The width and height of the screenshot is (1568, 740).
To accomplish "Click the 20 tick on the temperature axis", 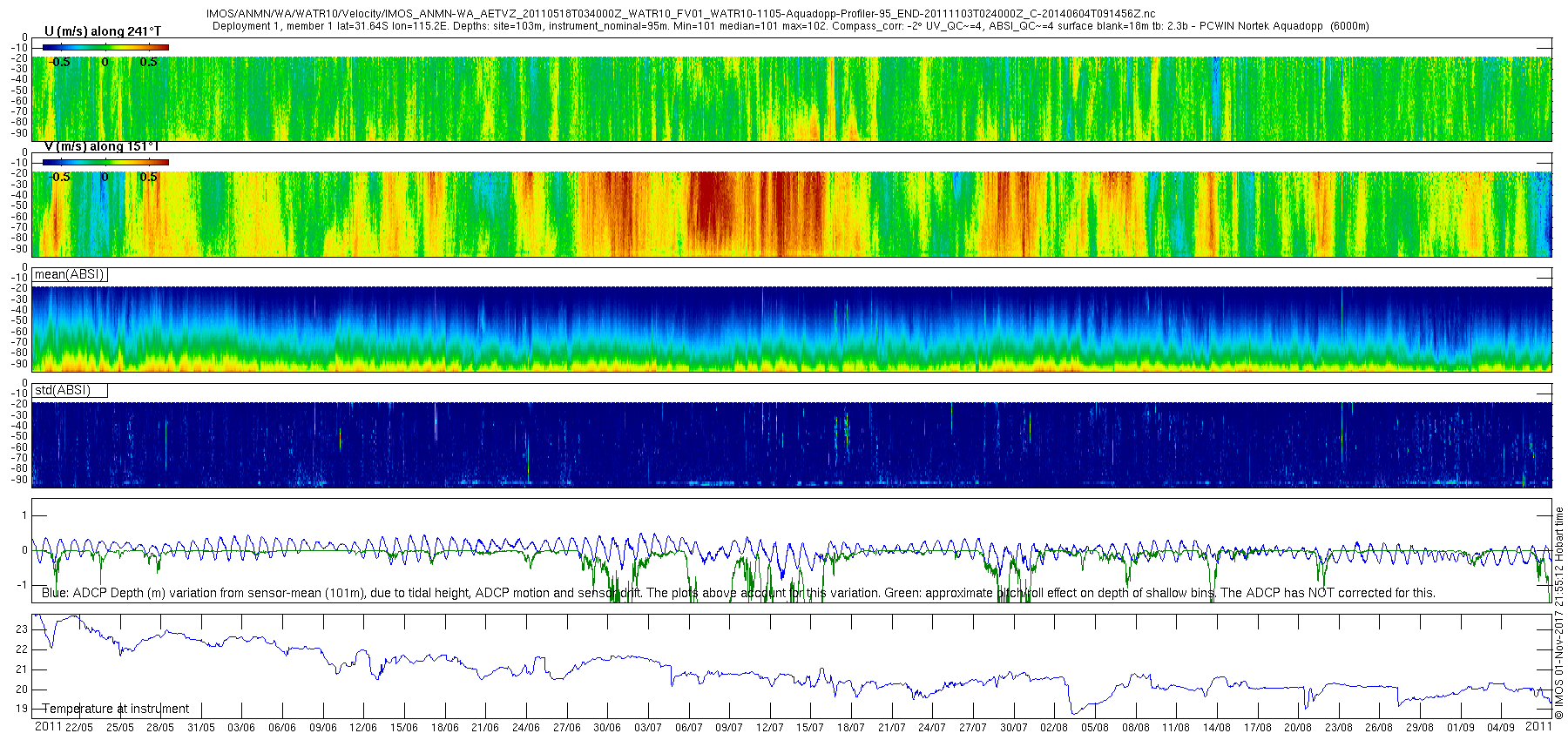I will point(22,689).
